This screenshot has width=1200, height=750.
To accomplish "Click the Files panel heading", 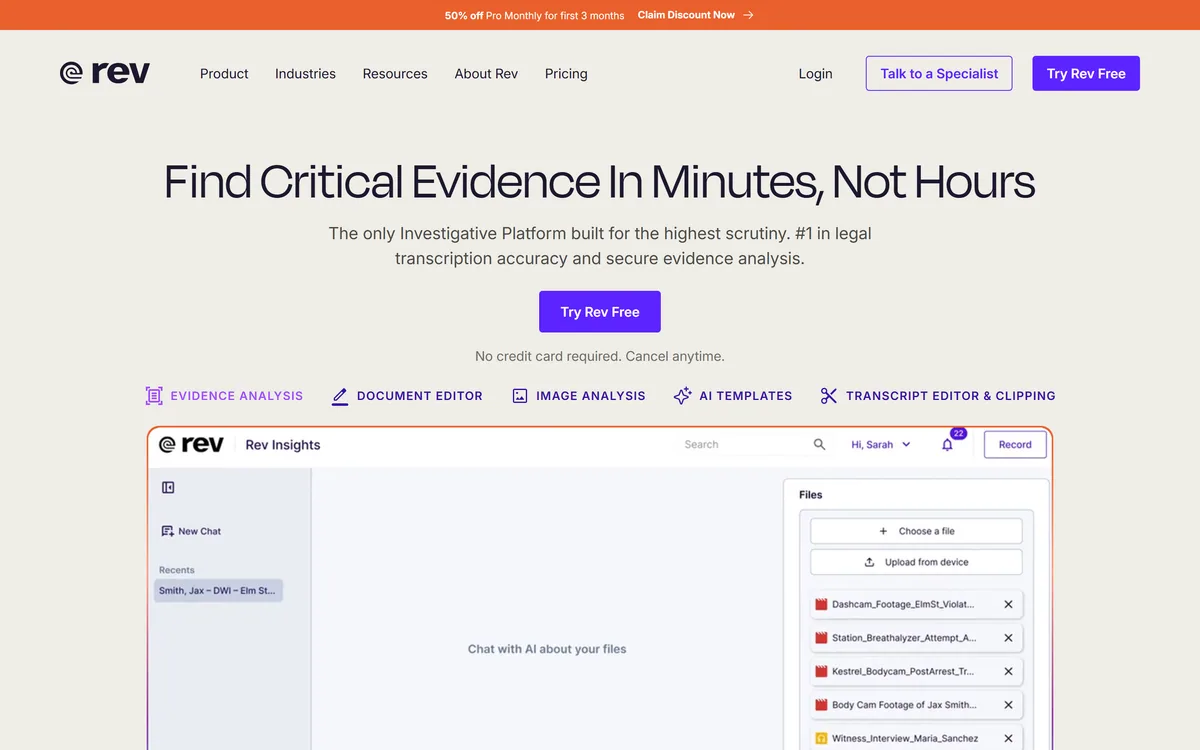I will coord(811,495).
